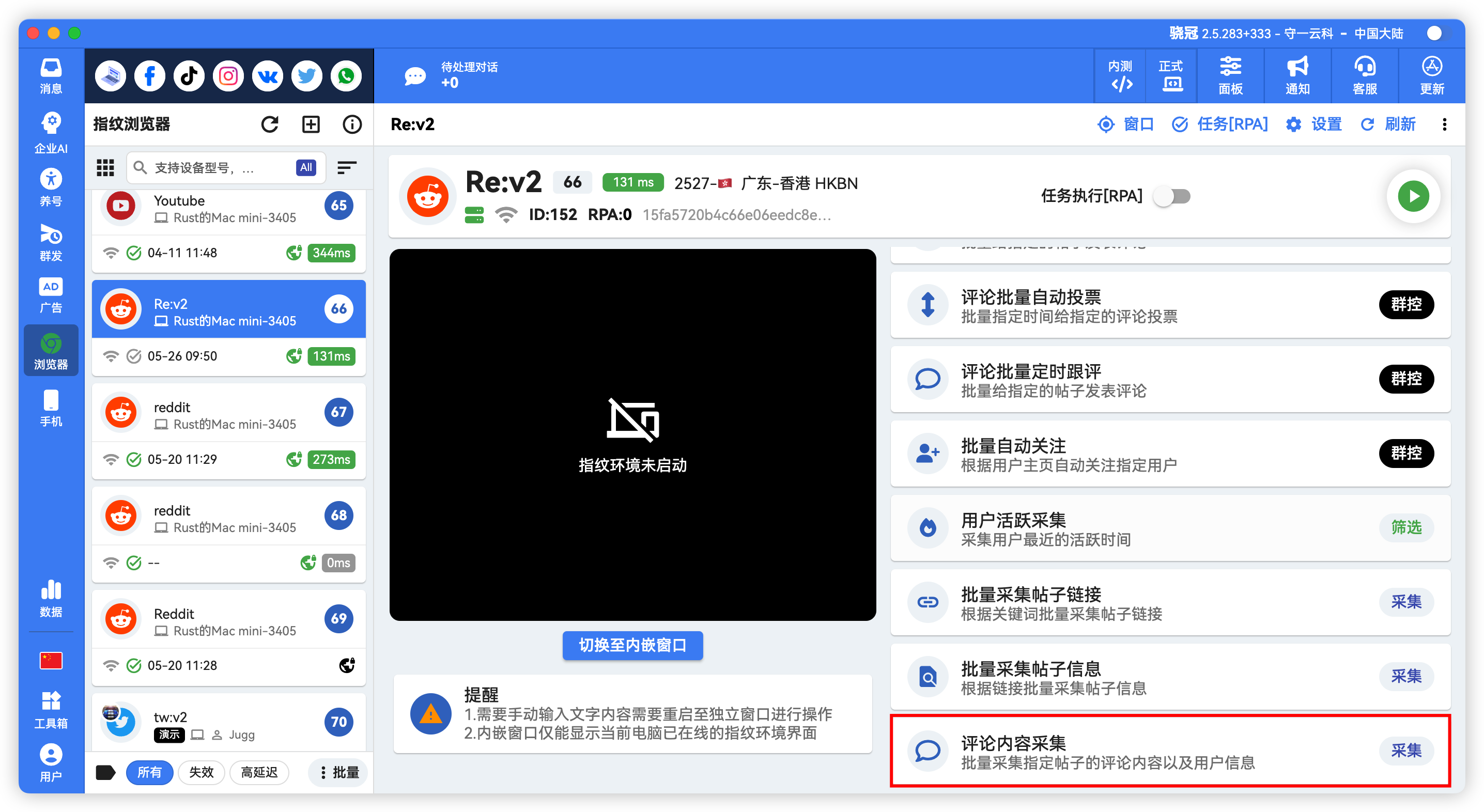Click the All filter in search box

click(x=306, y=167)
